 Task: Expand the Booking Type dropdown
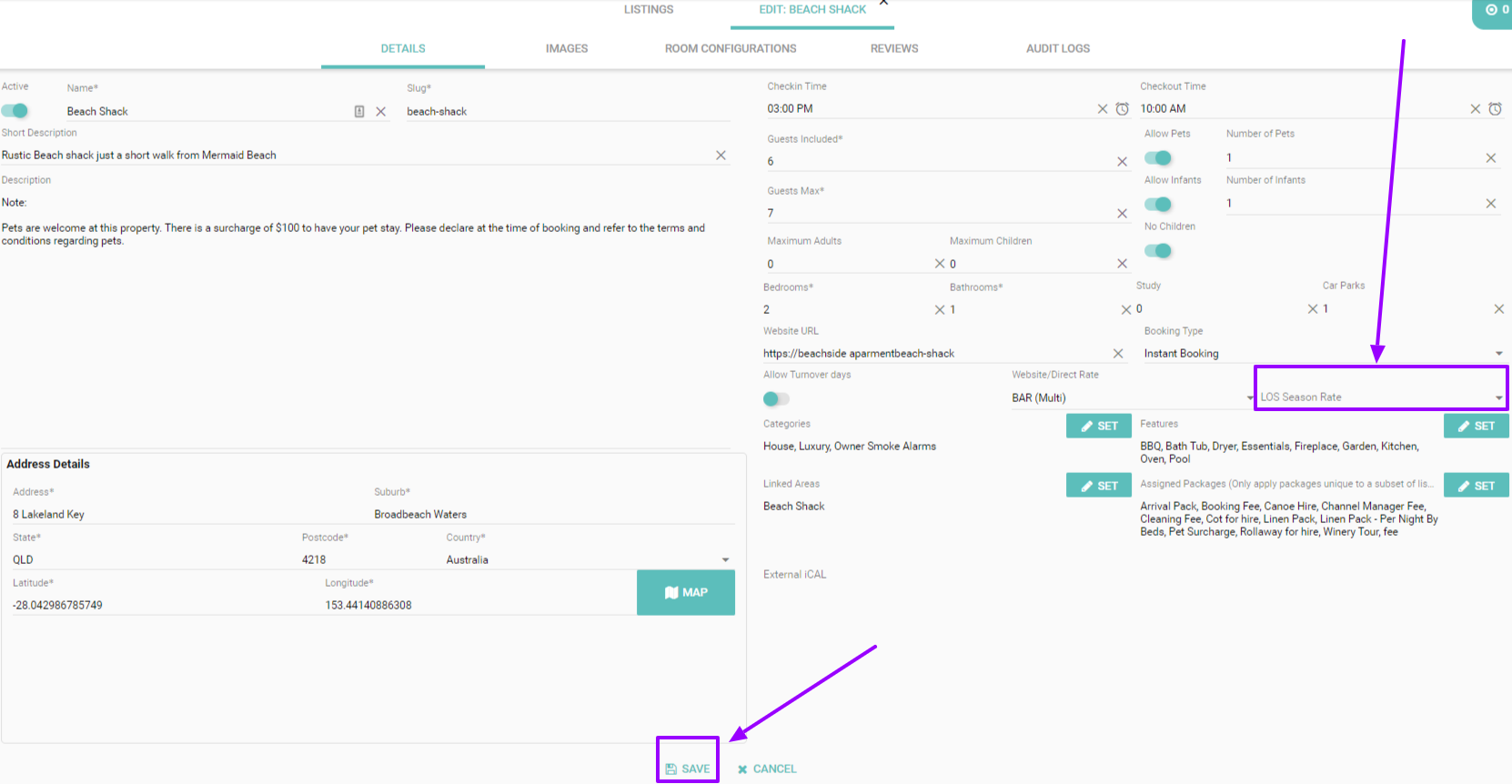[1497, 354]
